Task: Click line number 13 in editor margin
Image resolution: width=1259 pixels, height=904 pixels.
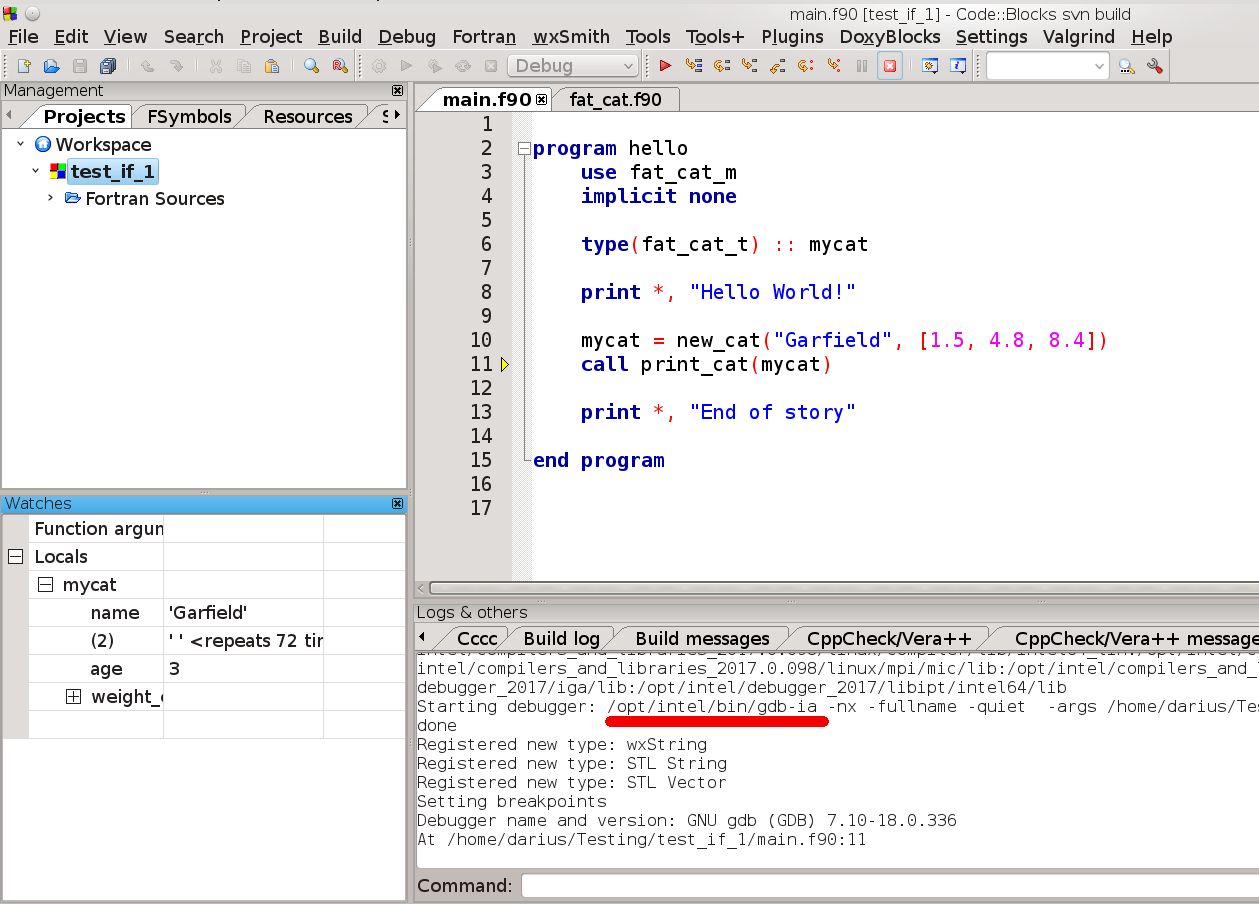Action: pyautogui.click(x=481, y=412)
